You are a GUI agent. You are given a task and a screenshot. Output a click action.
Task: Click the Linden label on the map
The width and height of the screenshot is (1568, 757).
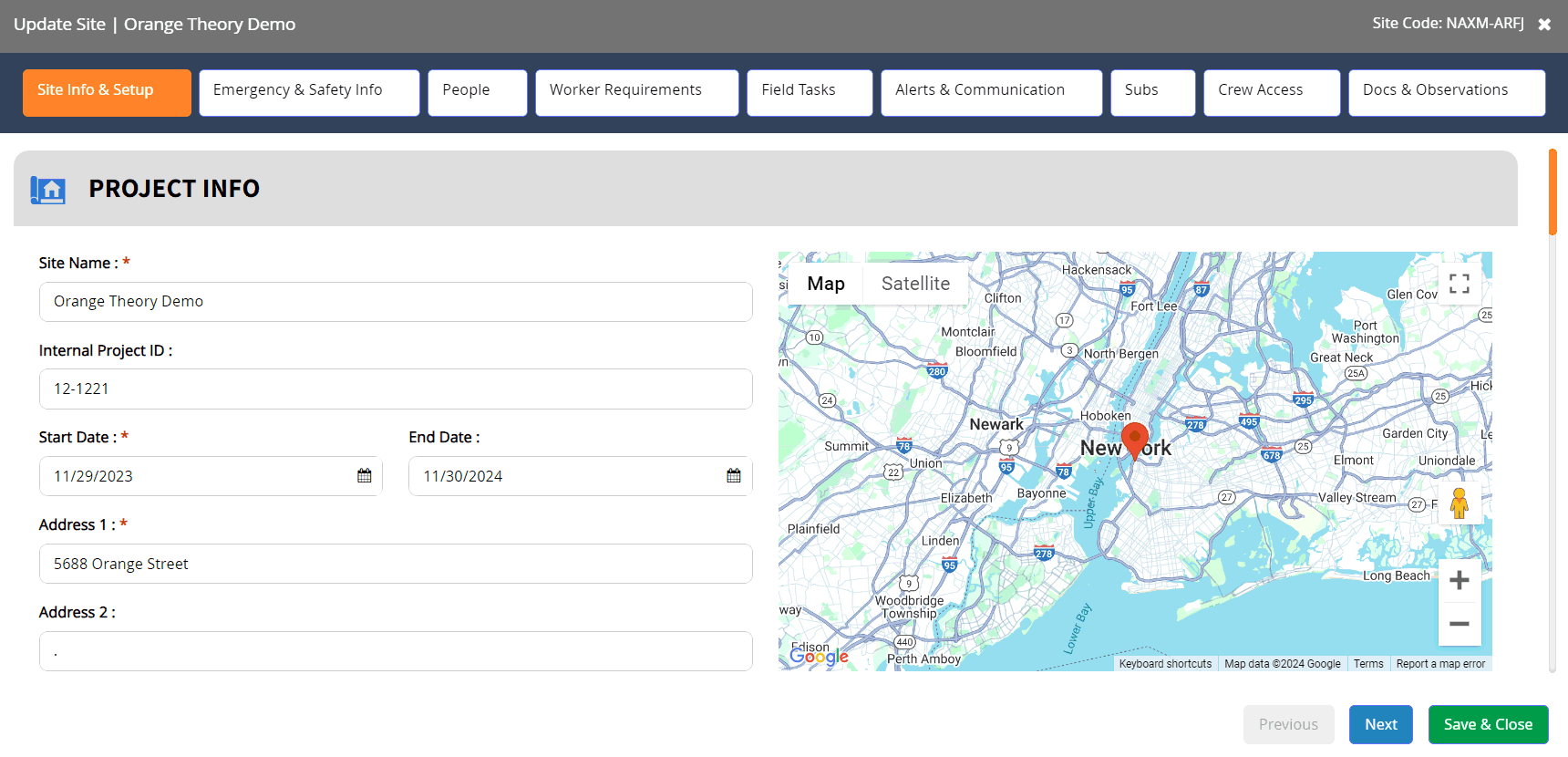point(940,541)
